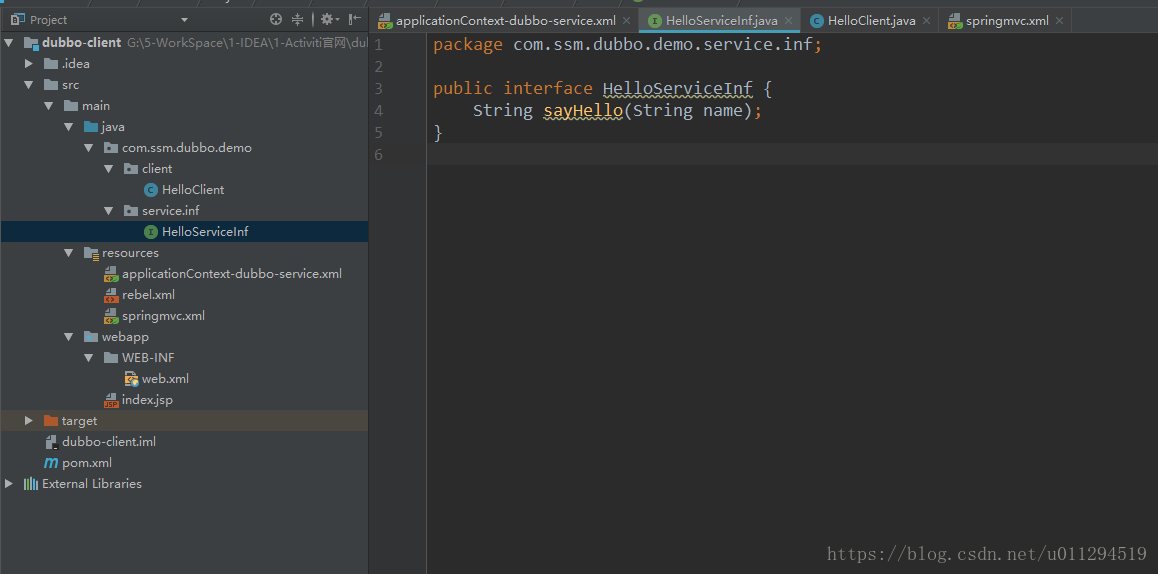The height and width of the screenshot is (574, 1158).
Task: Click the scroll from source target icon
Action: click(275, 20)
